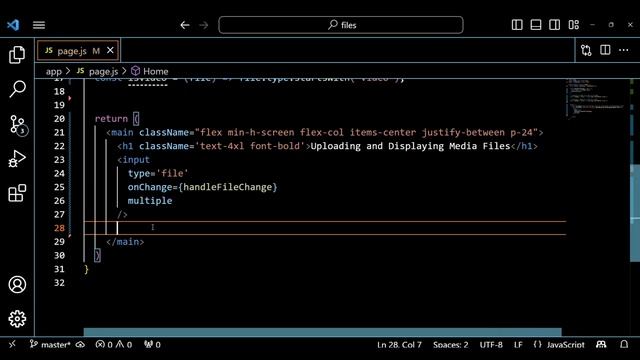Open notifications bell icon

coord(624,344)
